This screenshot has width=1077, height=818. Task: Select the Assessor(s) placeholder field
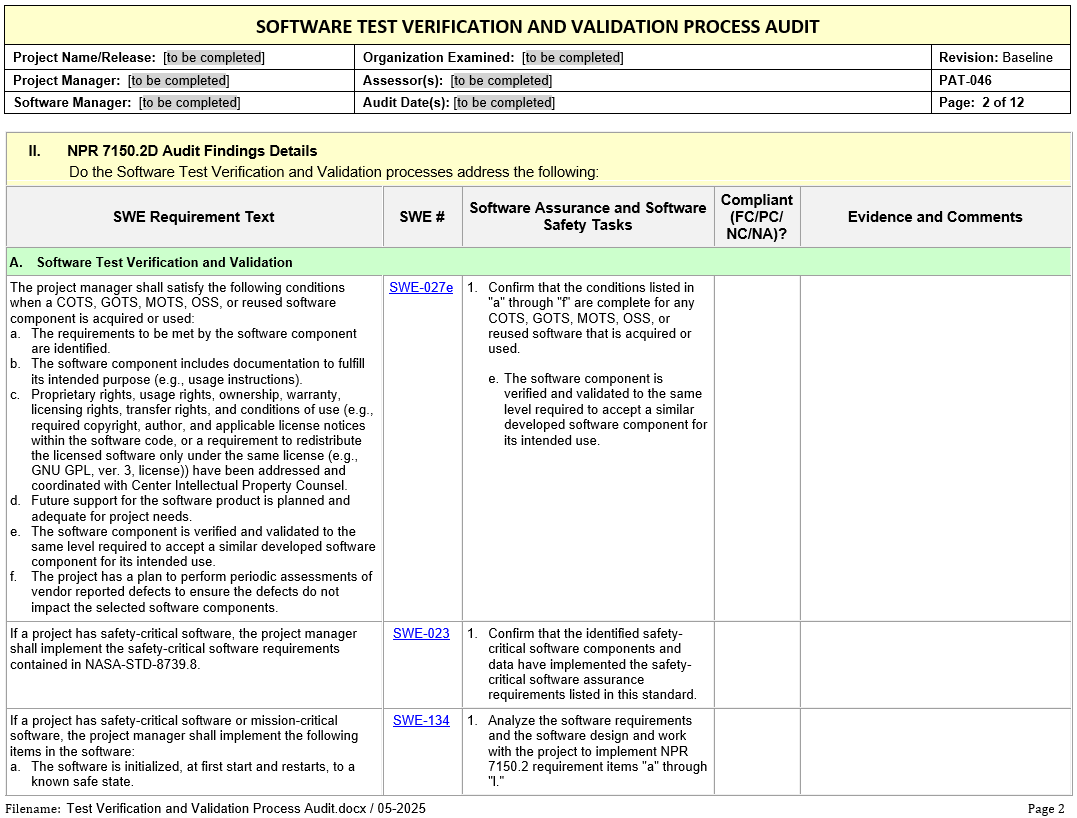click(501, 81)
